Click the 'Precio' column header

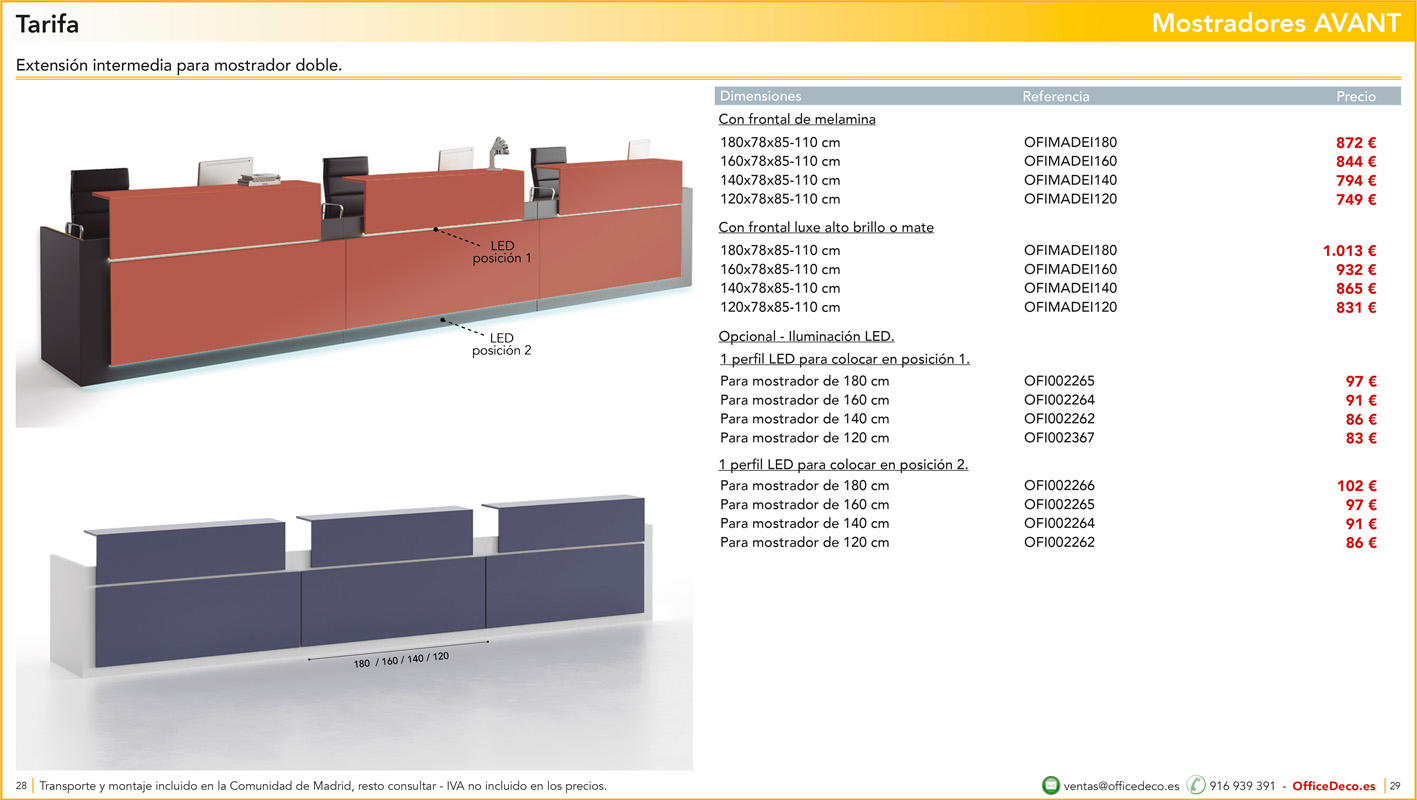pos(1356,96)
